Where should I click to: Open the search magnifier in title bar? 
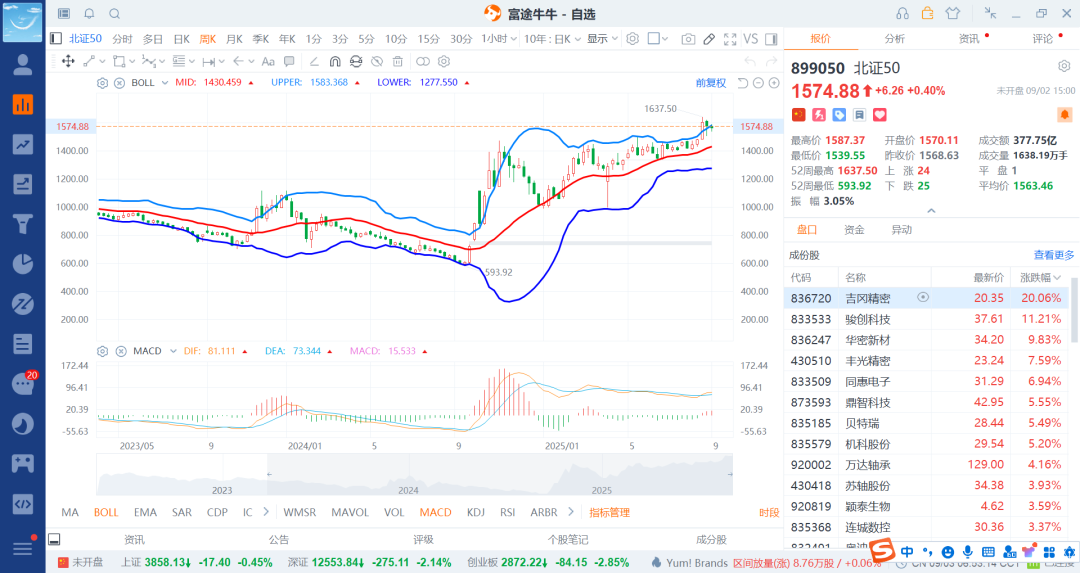click(115, 14)
